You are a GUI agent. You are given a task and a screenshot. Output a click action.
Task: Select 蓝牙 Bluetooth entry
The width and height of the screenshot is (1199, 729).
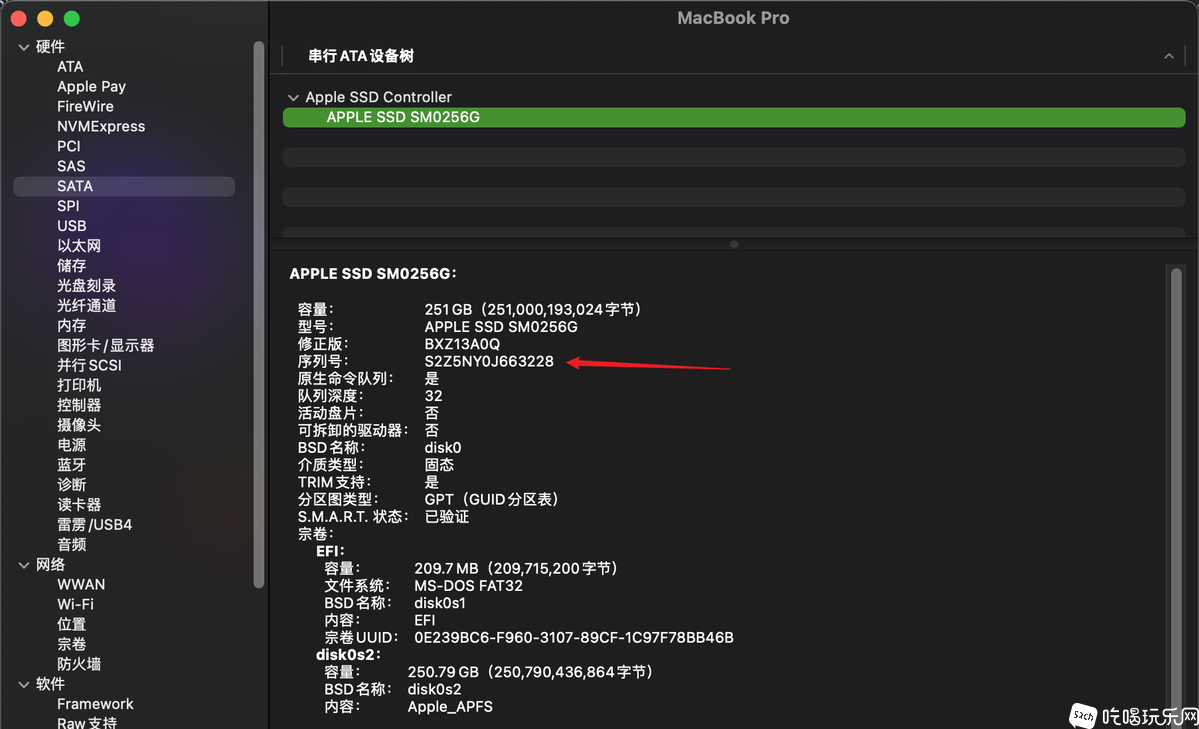point(71,464)
